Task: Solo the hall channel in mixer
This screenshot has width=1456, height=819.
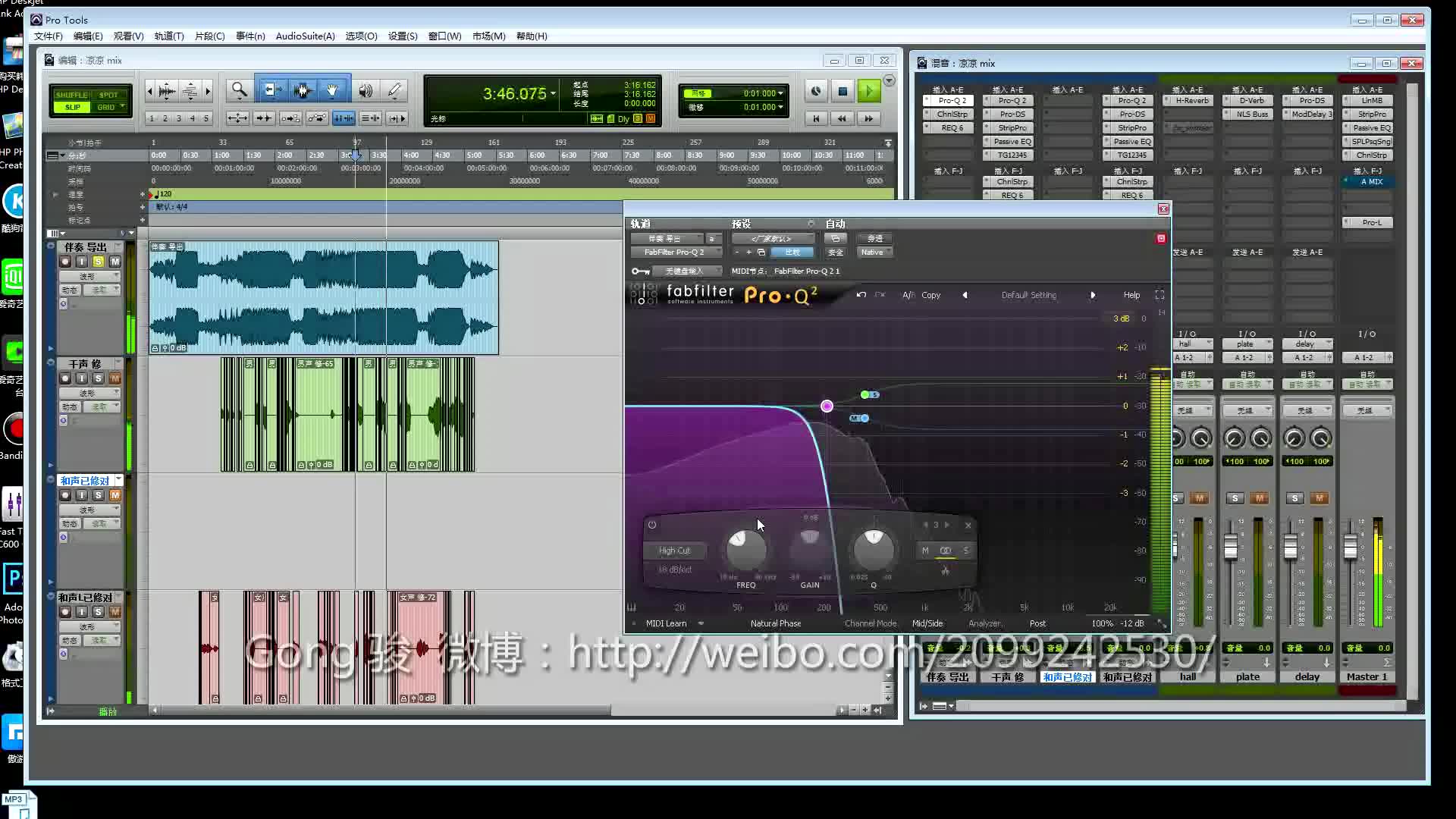Action: [1177, 498]
